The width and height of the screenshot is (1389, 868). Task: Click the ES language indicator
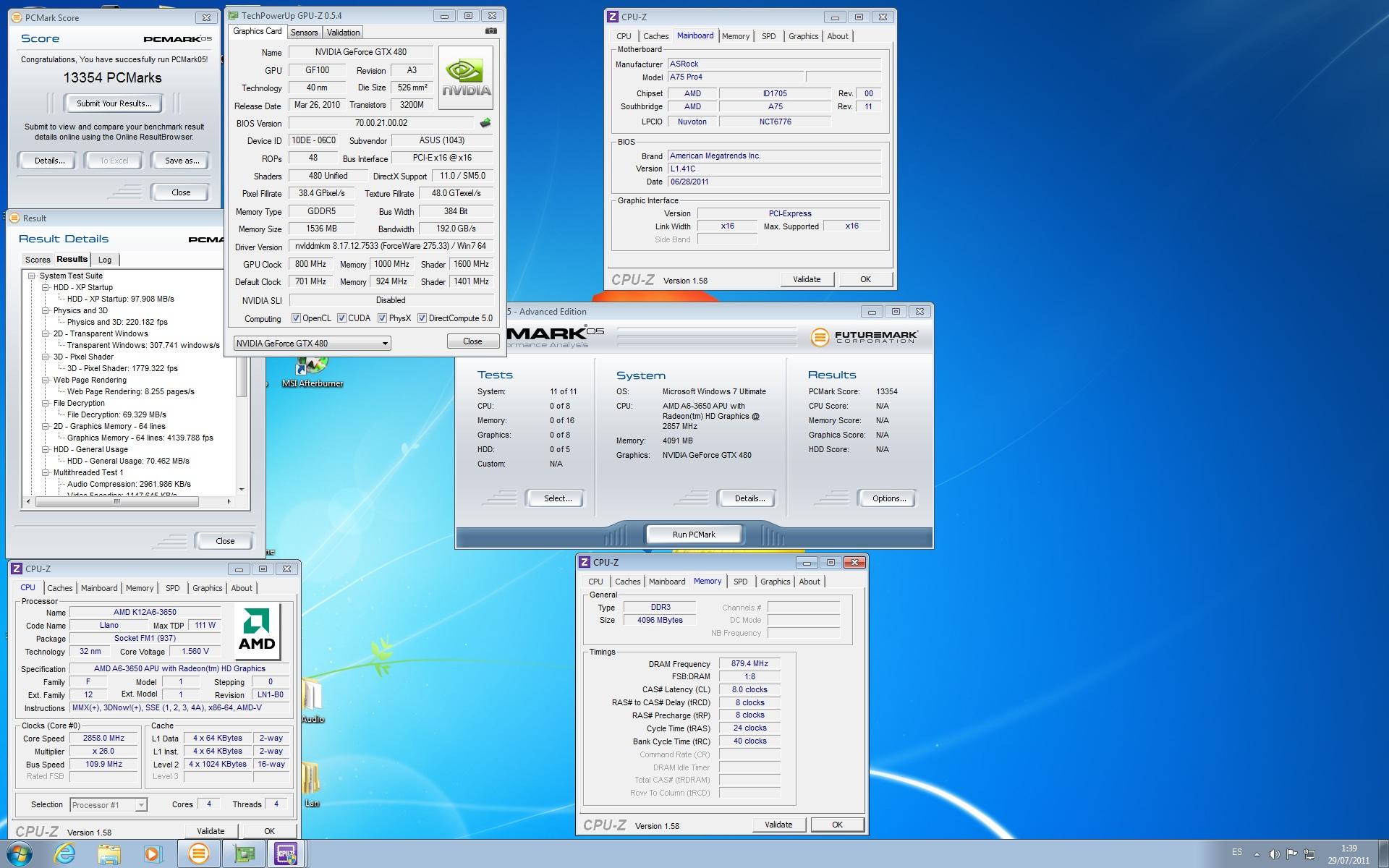(x=1236, y=852)
